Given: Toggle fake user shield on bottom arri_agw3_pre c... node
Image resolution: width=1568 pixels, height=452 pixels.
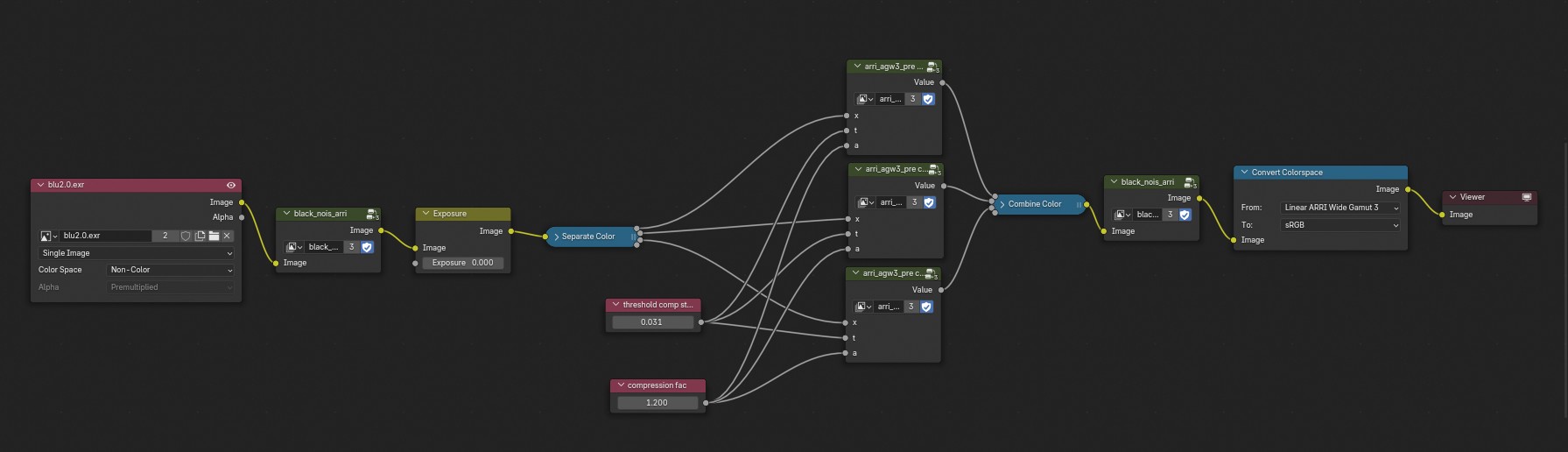Looking at the screenshot, I should pyautogui.click(x=926, y=307).
